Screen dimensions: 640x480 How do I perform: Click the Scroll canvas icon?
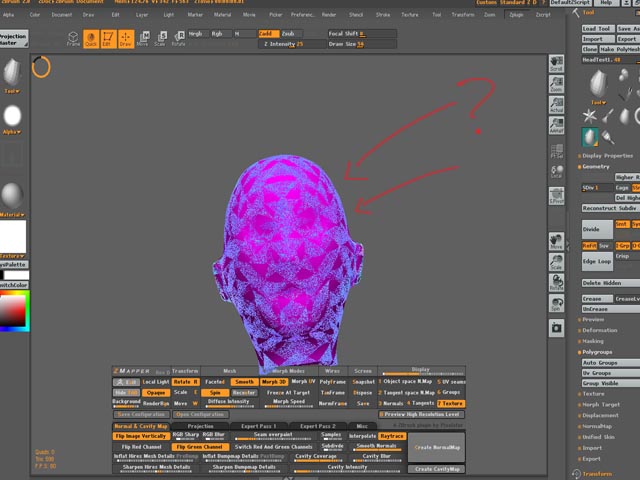(556, 64)
